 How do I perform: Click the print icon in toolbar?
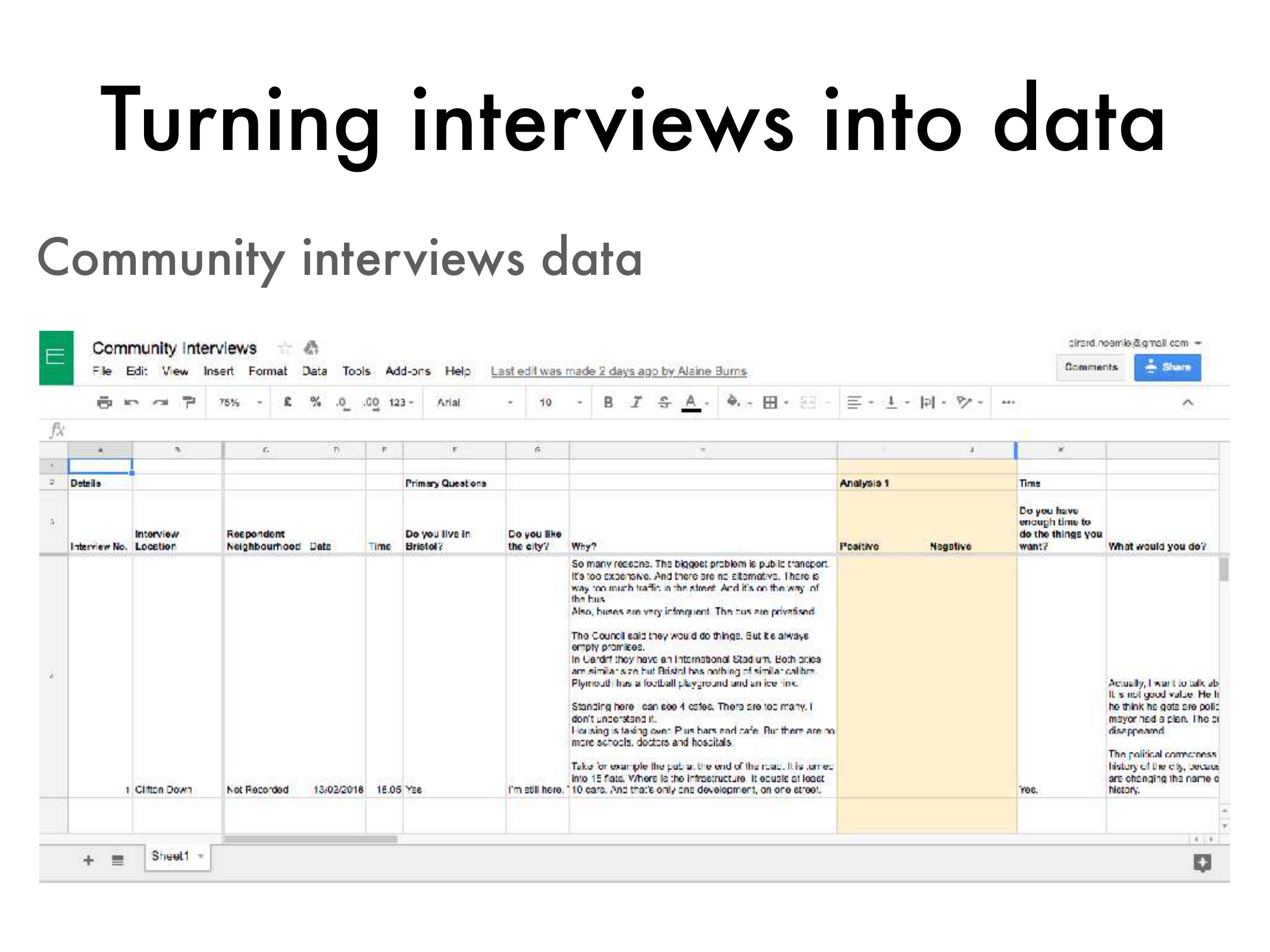pos(104,403)
